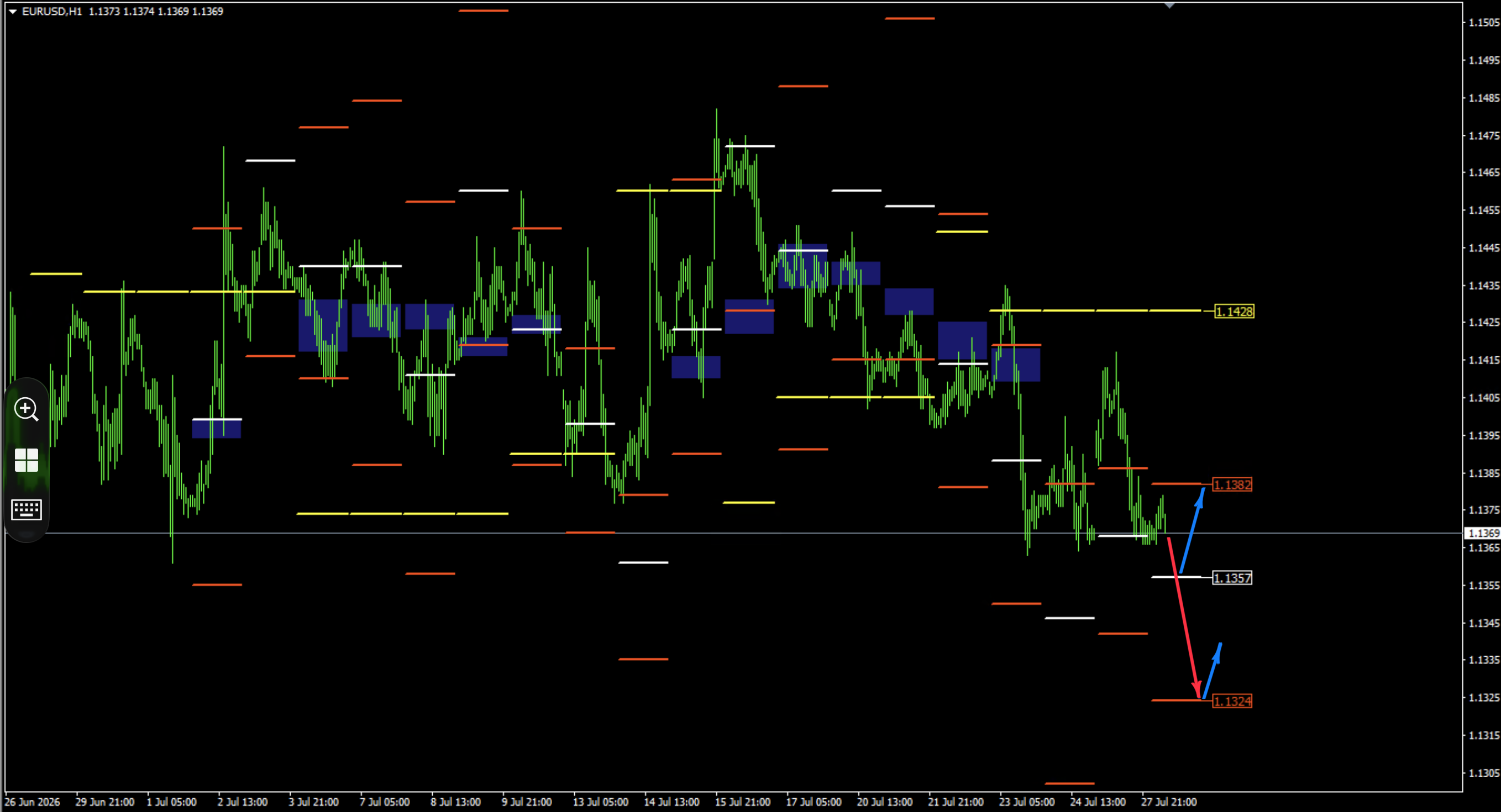Click the EURUSD,H1 chart title text
Screen dimensions: 1501x812
52,12
